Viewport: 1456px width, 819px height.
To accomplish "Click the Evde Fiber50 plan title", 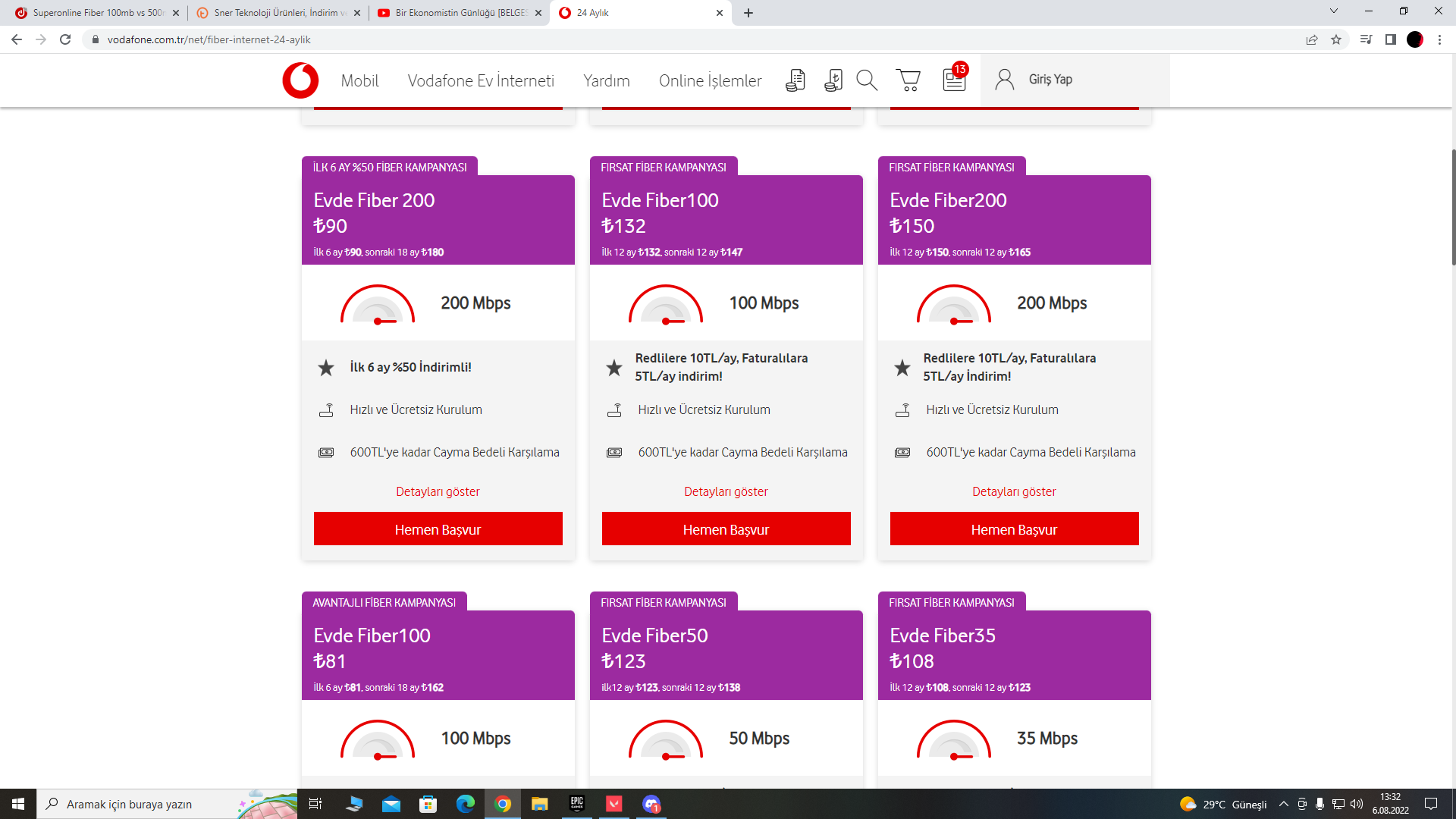I will click(654, 635).
